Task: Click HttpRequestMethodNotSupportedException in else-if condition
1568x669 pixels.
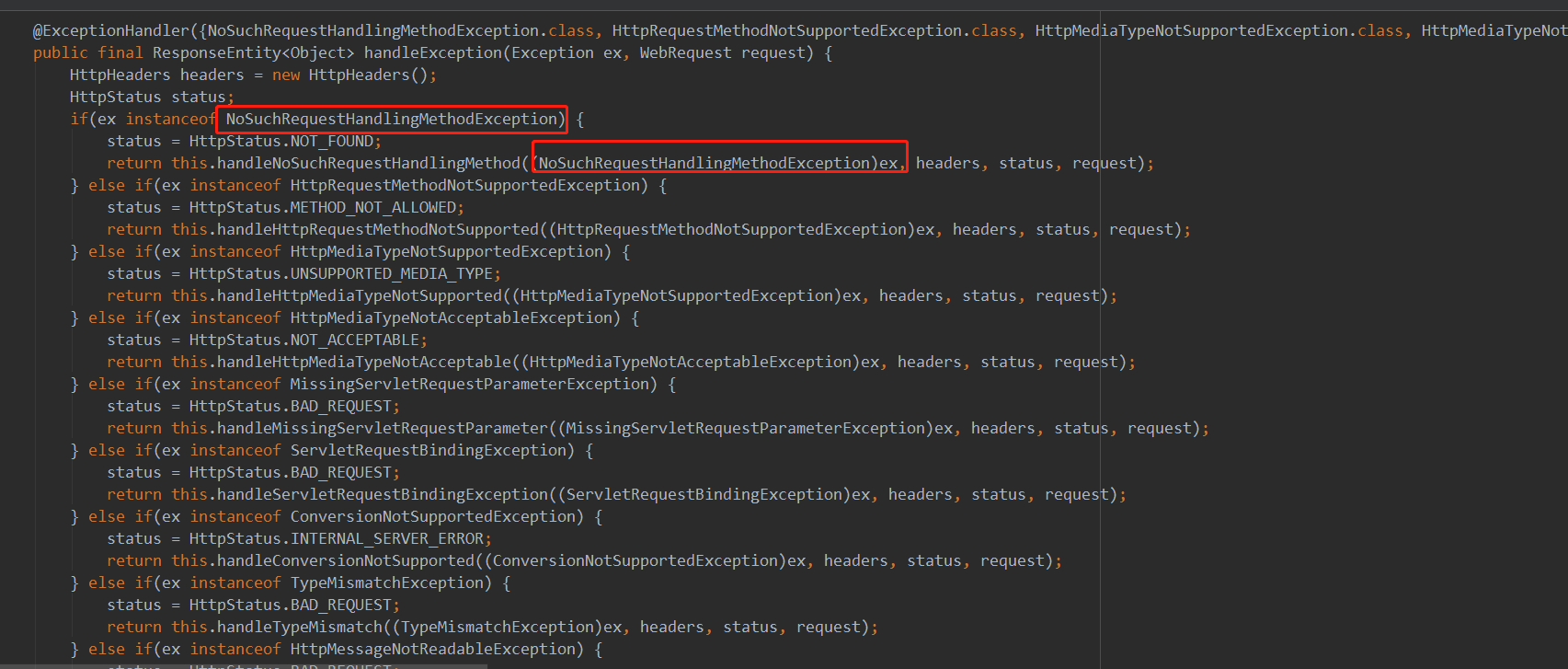Action: click(x=464, y=185)
